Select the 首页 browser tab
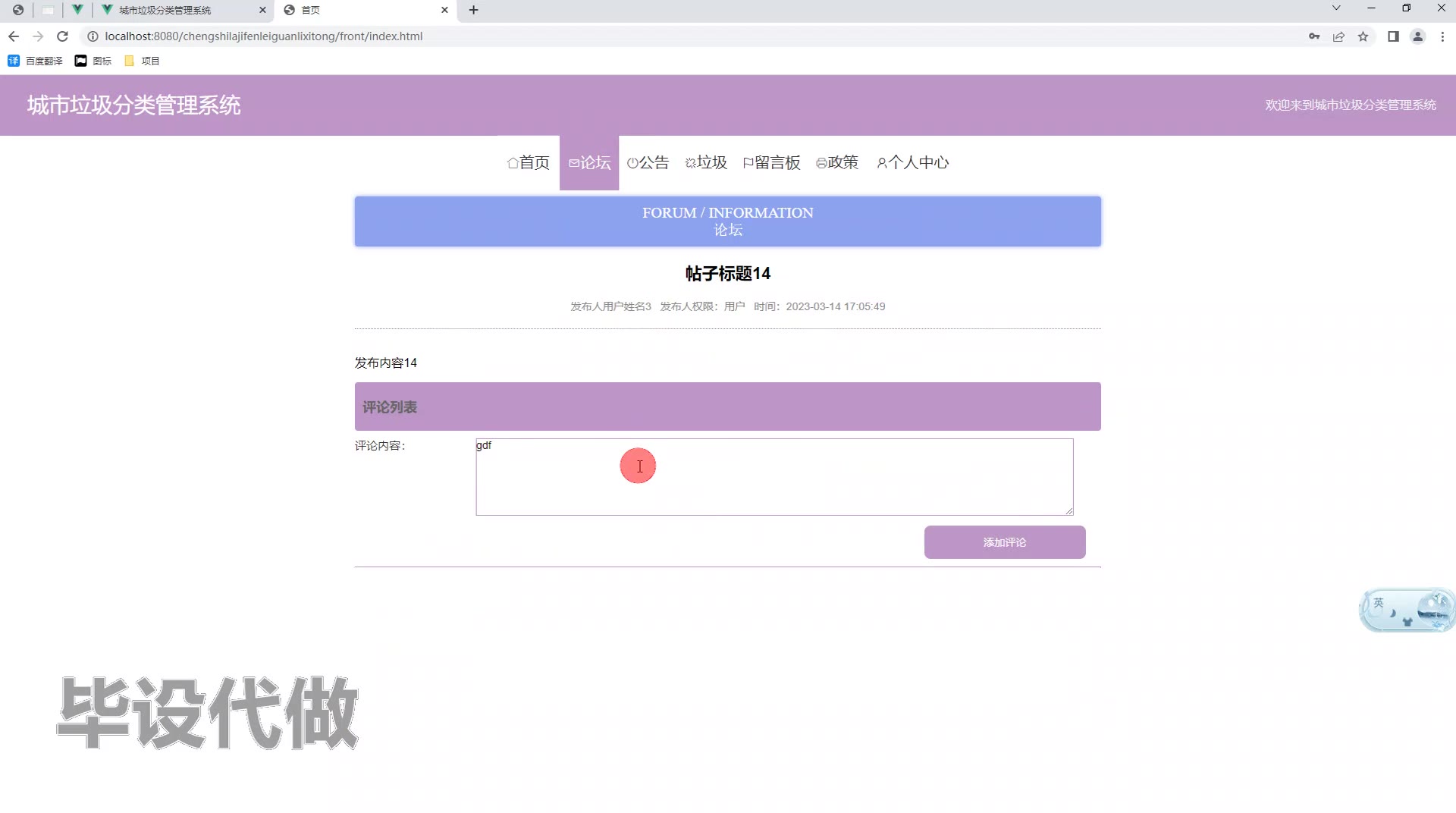Image resolution: width=1456 pixels, height=813 pixels. click(366, 10)
